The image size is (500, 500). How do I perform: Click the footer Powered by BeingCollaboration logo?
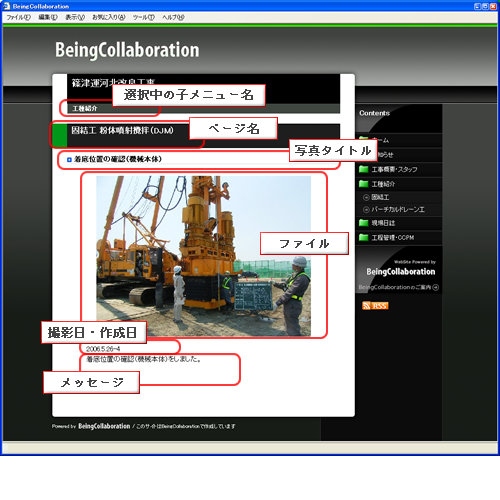point(104,426)
